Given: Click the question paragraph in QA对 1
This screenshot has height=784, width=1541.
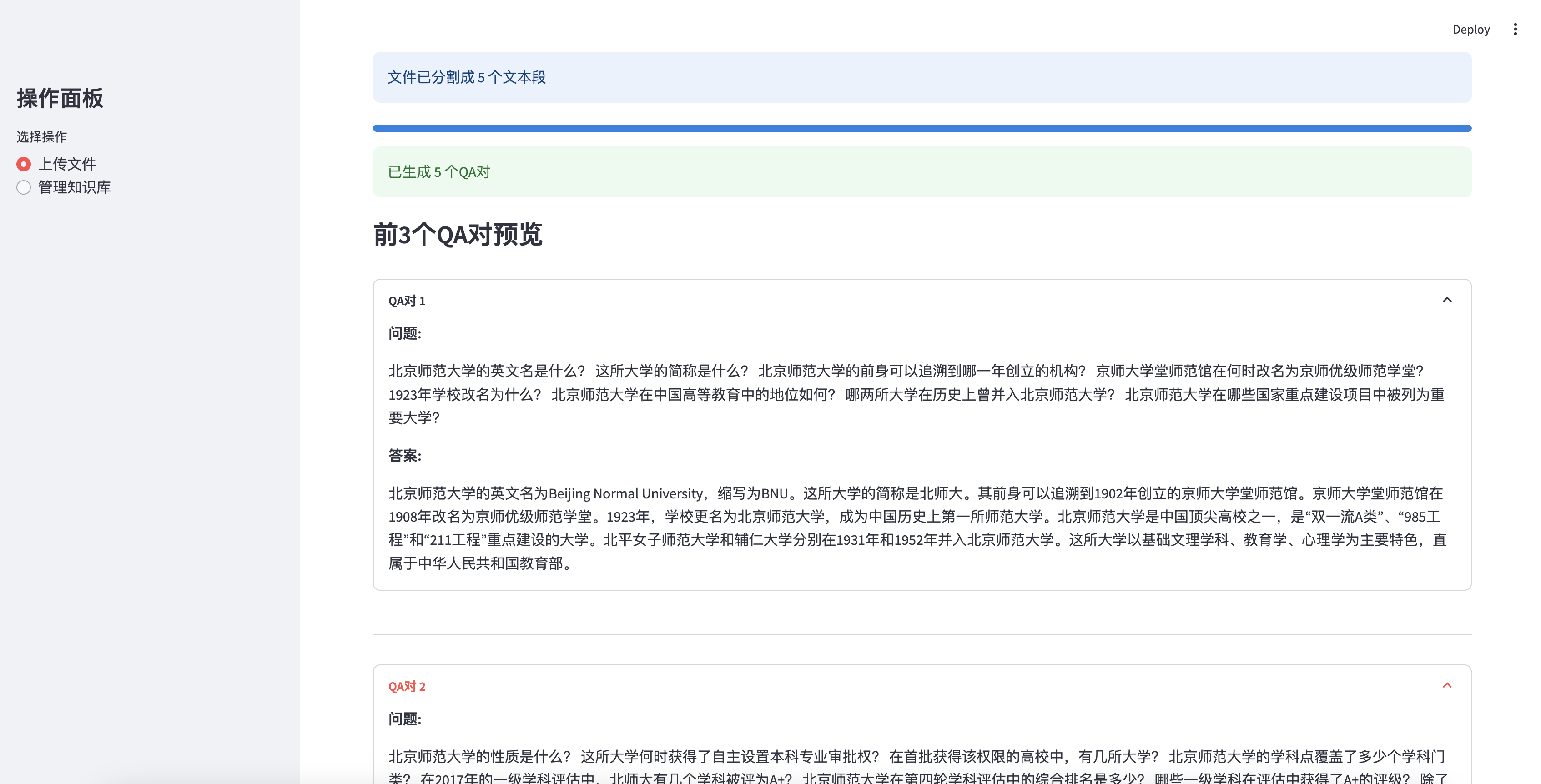Looking at the screenshot, I should (915, 395).
